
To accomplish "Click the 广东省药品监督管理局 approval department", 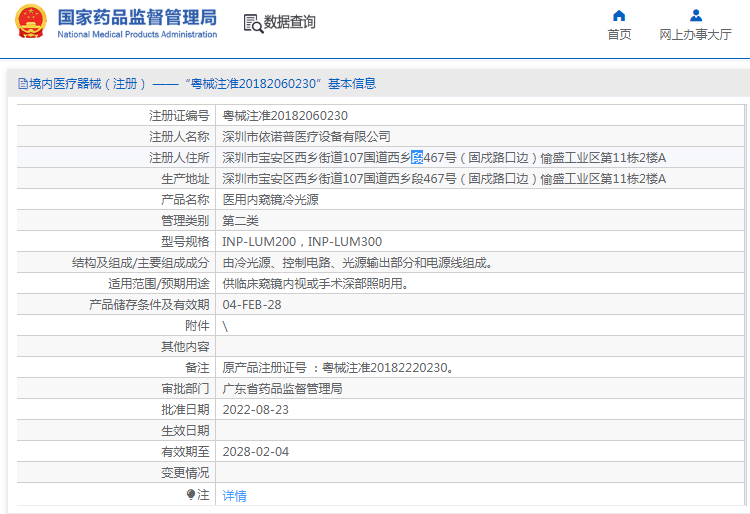I will [282, 388].
